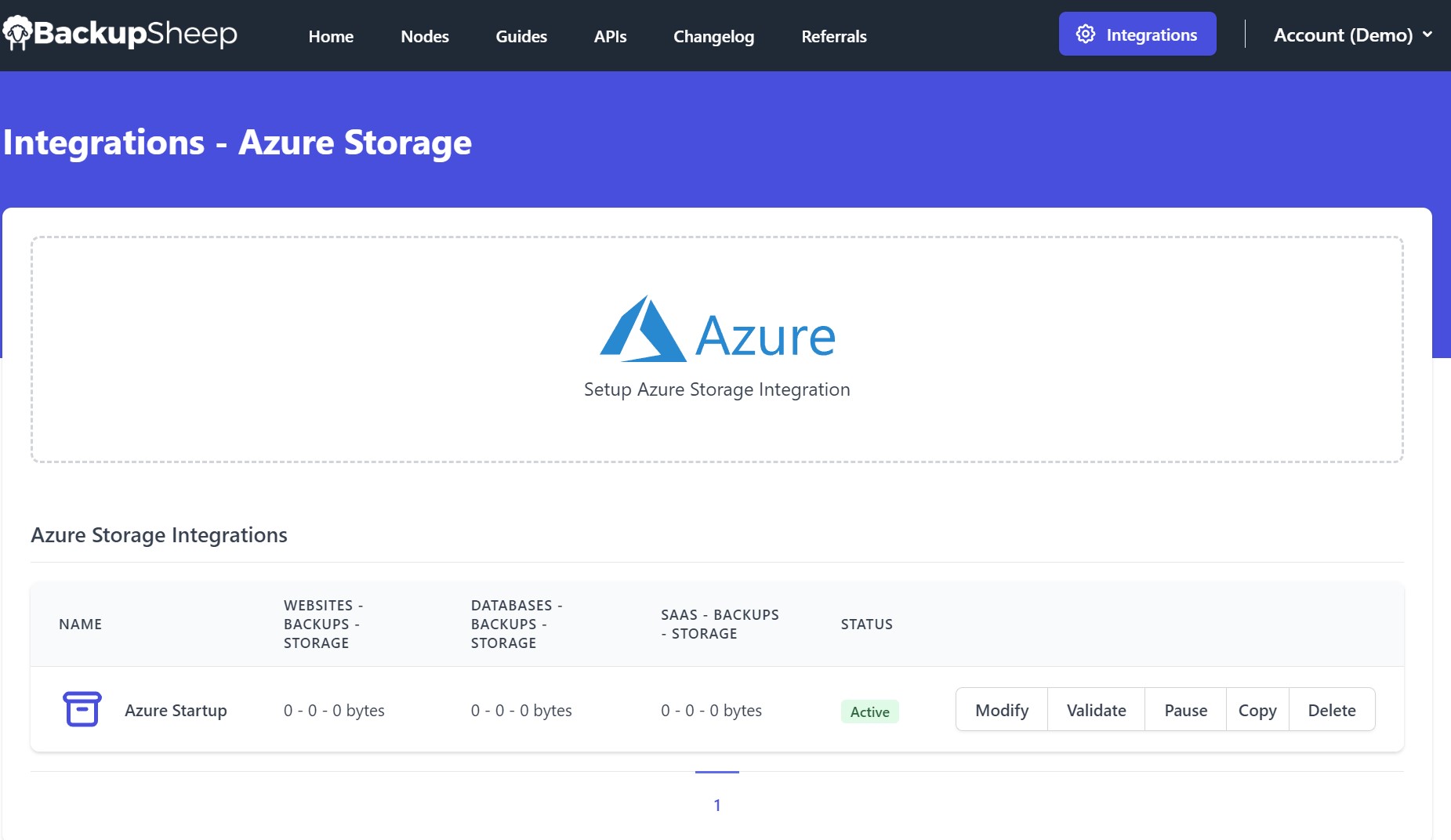
Task: Click the BackupSheep brand name text
Action: point(136,33)
